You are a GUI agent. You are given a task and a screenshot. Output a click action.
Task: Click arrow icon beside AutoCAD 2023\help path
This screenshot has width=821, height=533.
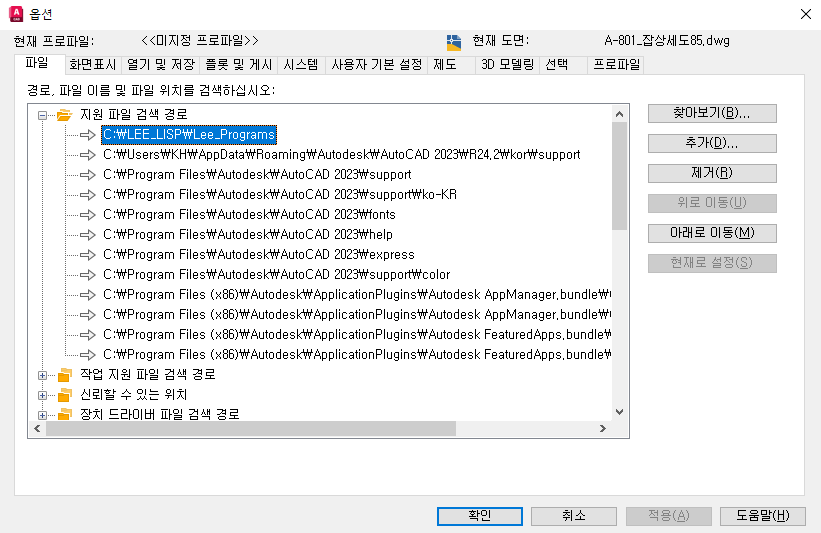pyautogui.click(x=87, y=235)
